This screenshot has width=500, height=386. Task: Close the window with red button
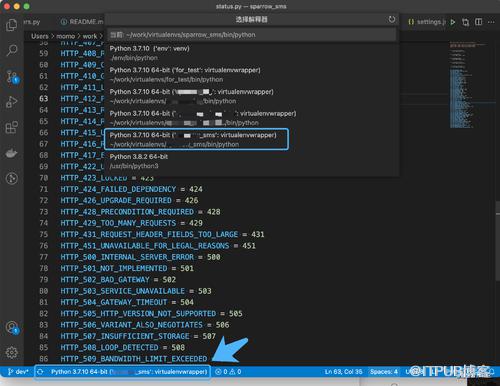[x=6, y=6]
